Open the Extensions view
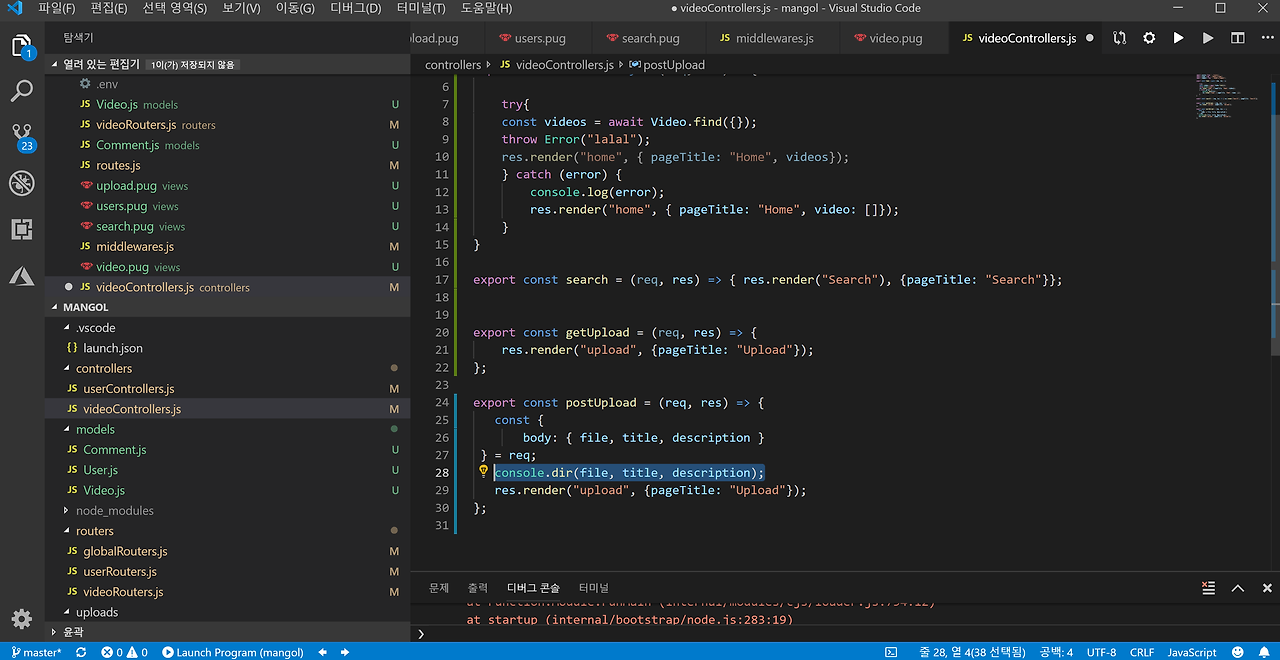 pyautogui.click(x=22, y=230)
